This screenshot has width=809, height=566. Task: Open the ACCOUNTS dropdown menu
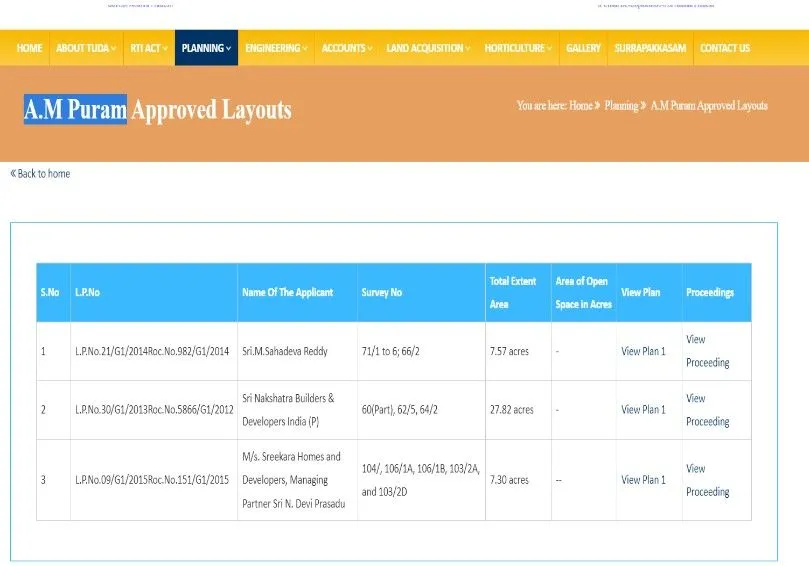[347, 48]
